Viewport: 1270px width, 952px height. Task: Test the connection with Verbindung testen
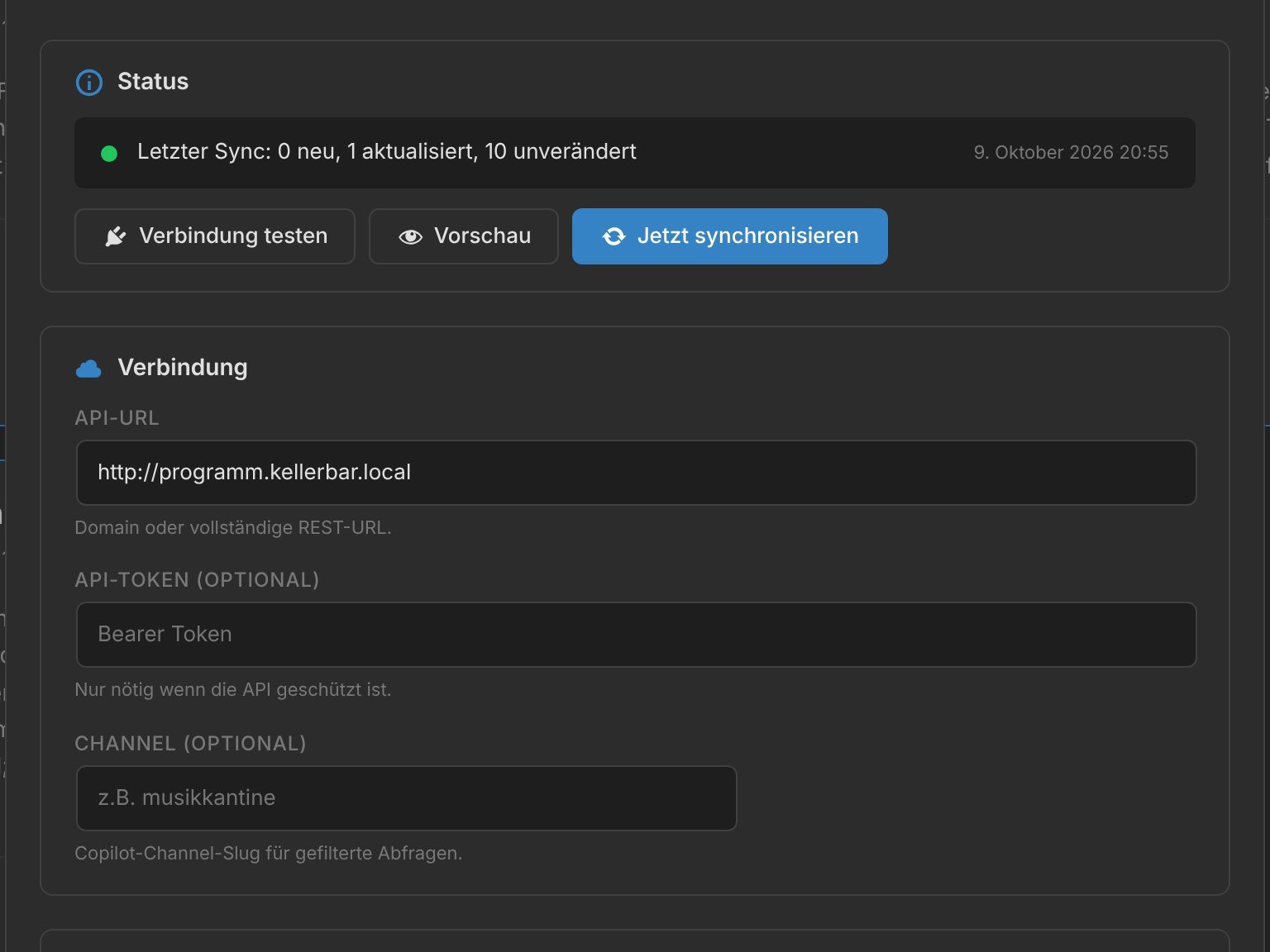[215, 236]
